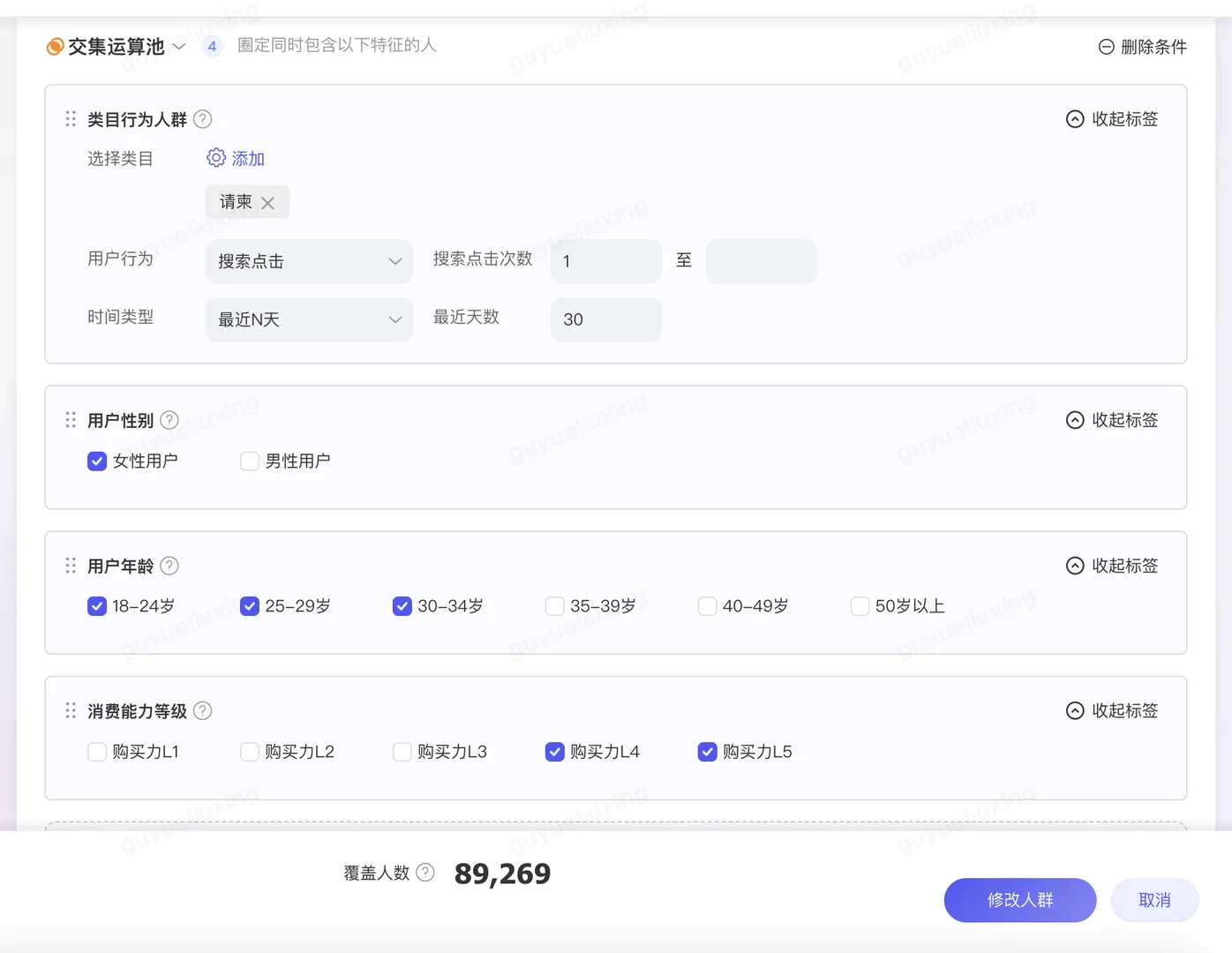Click the 修改人群 button

tap(1020, 900)
